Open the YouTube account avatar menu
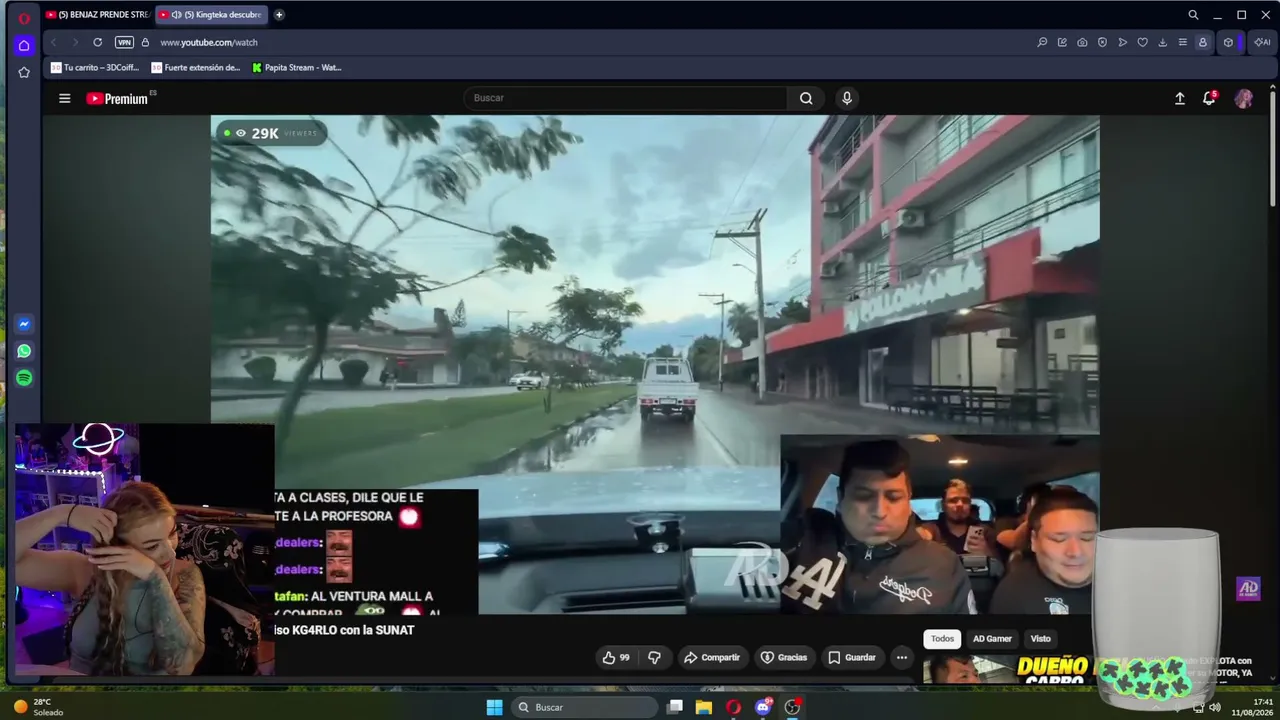This screenshot has height=720, width=1280. pos(1243,98)
